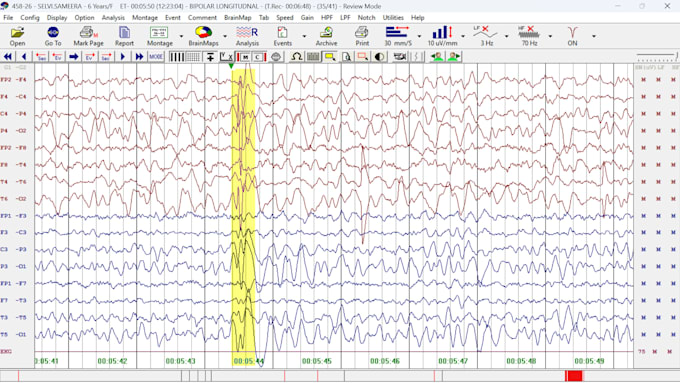
Task: Load the next patient record
Action: coord(454,57)
